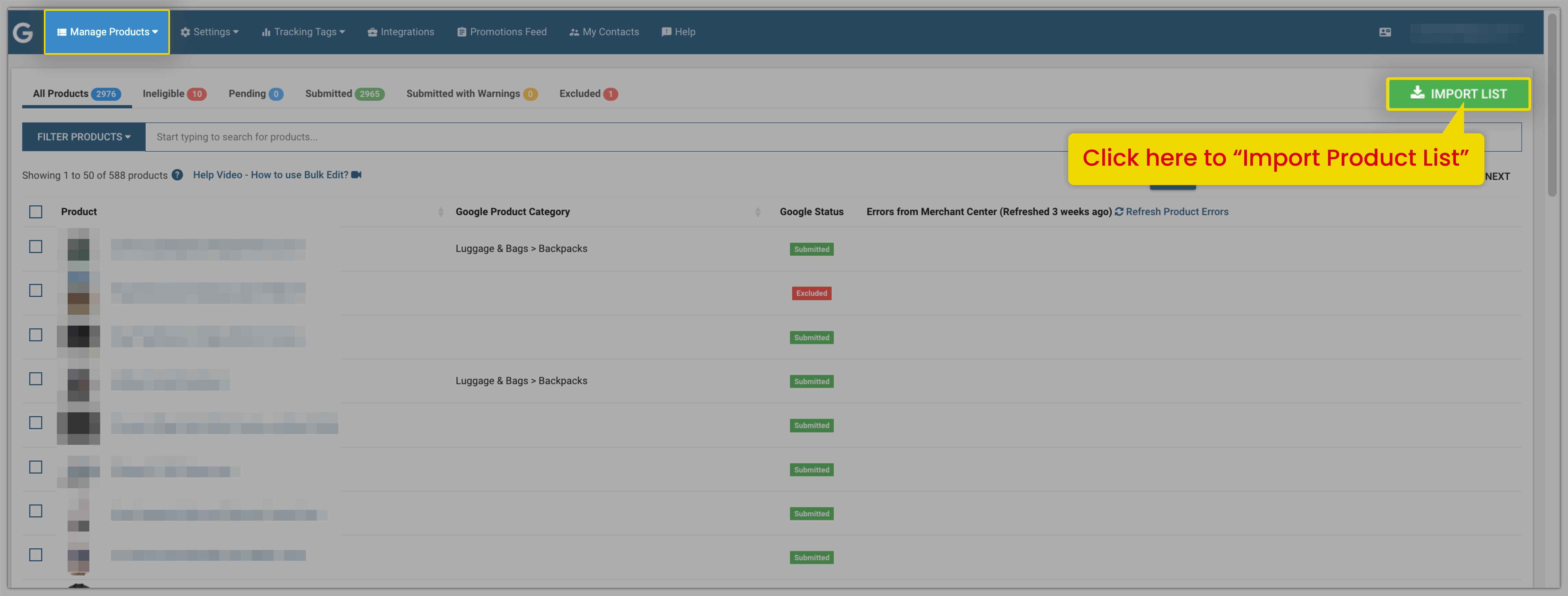1568x596 pixels.
Task: Check the fourth product row checkbox
Action: (36, 378)
